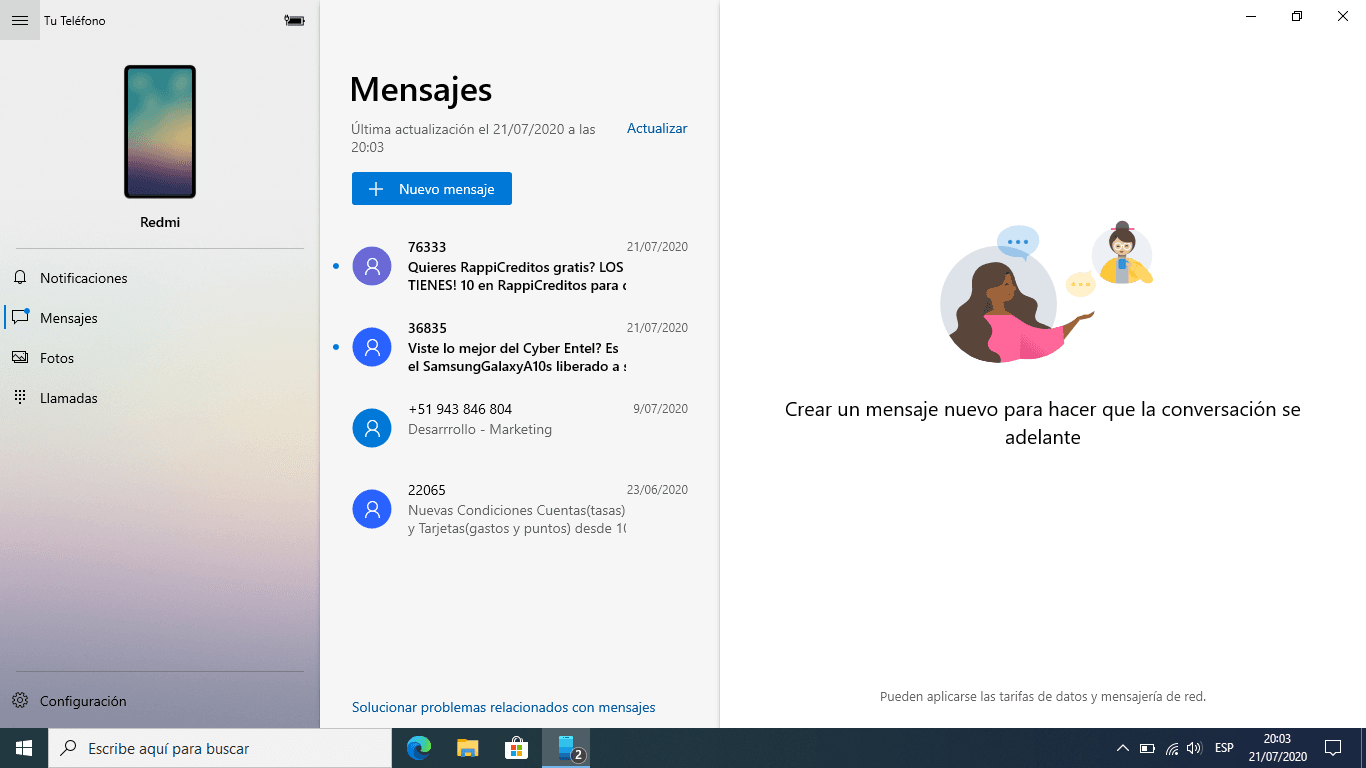This screenshot has height=768, width=1366.
Task: Open the hamburger navigation menu
Action: (x=20, y=20)
